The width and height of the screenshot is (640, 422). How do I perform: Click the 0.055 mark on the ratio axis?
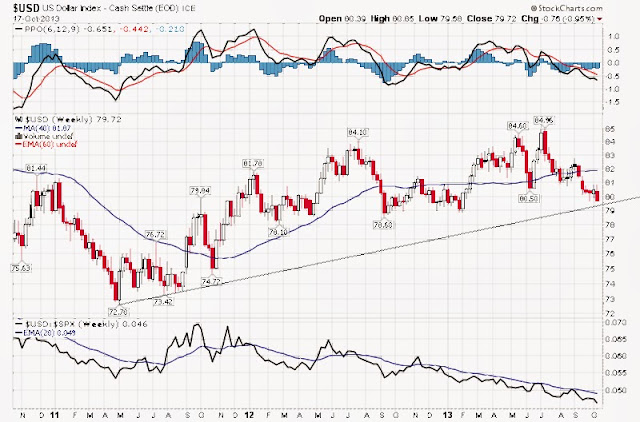(617, 373)
